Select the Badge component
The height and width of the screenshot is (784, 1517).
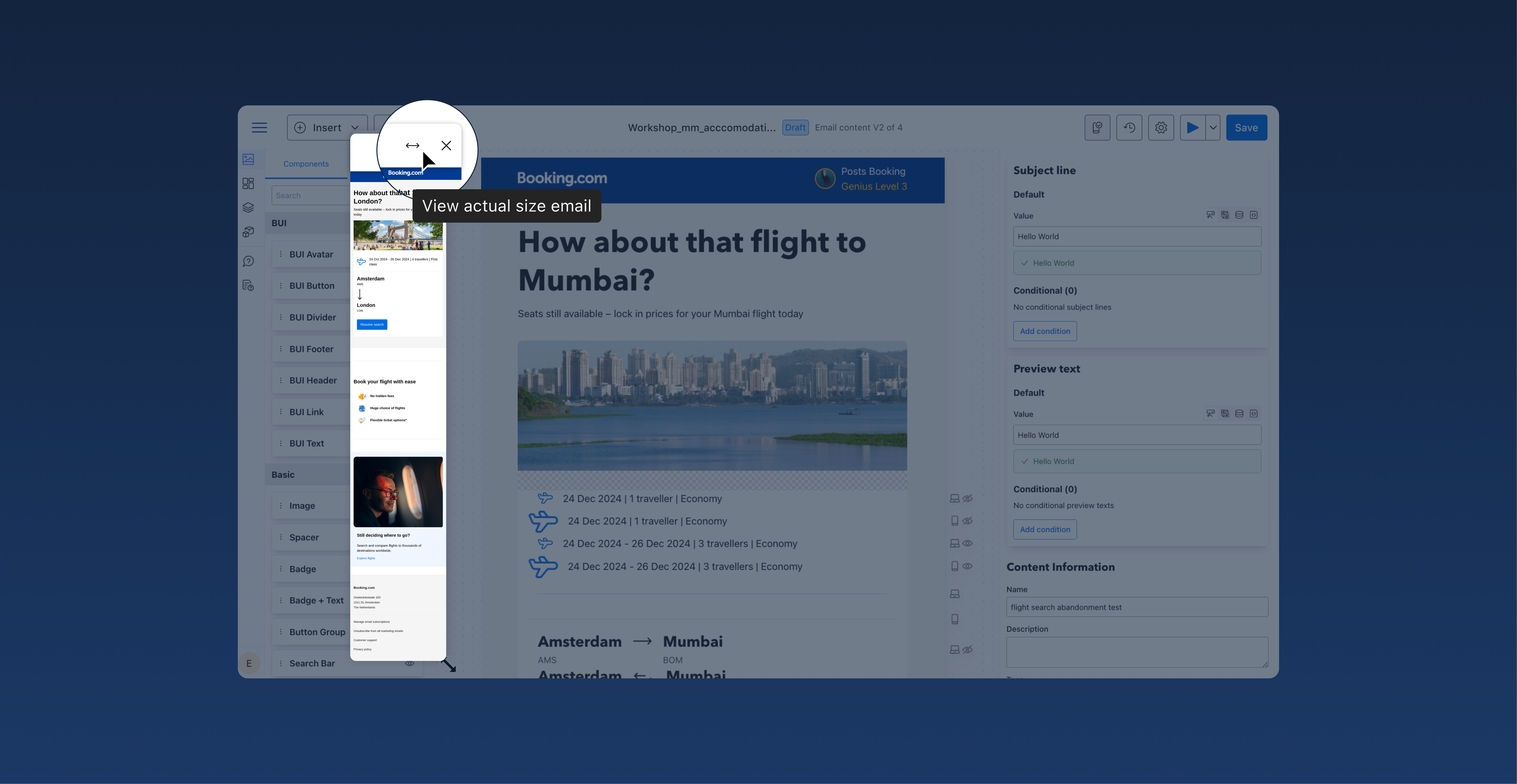coord(311,569)
